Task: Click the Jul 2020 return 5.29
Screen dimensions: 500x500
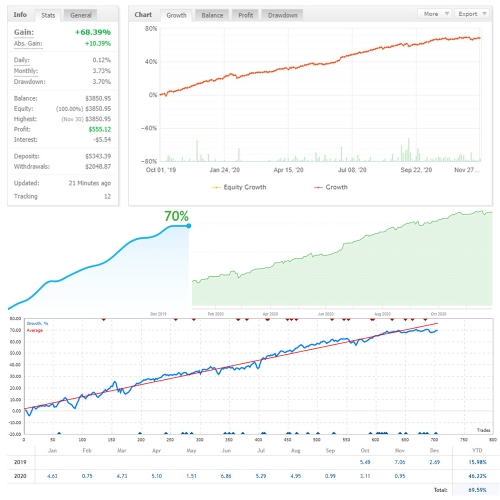Action: click(x=261, y=476)
